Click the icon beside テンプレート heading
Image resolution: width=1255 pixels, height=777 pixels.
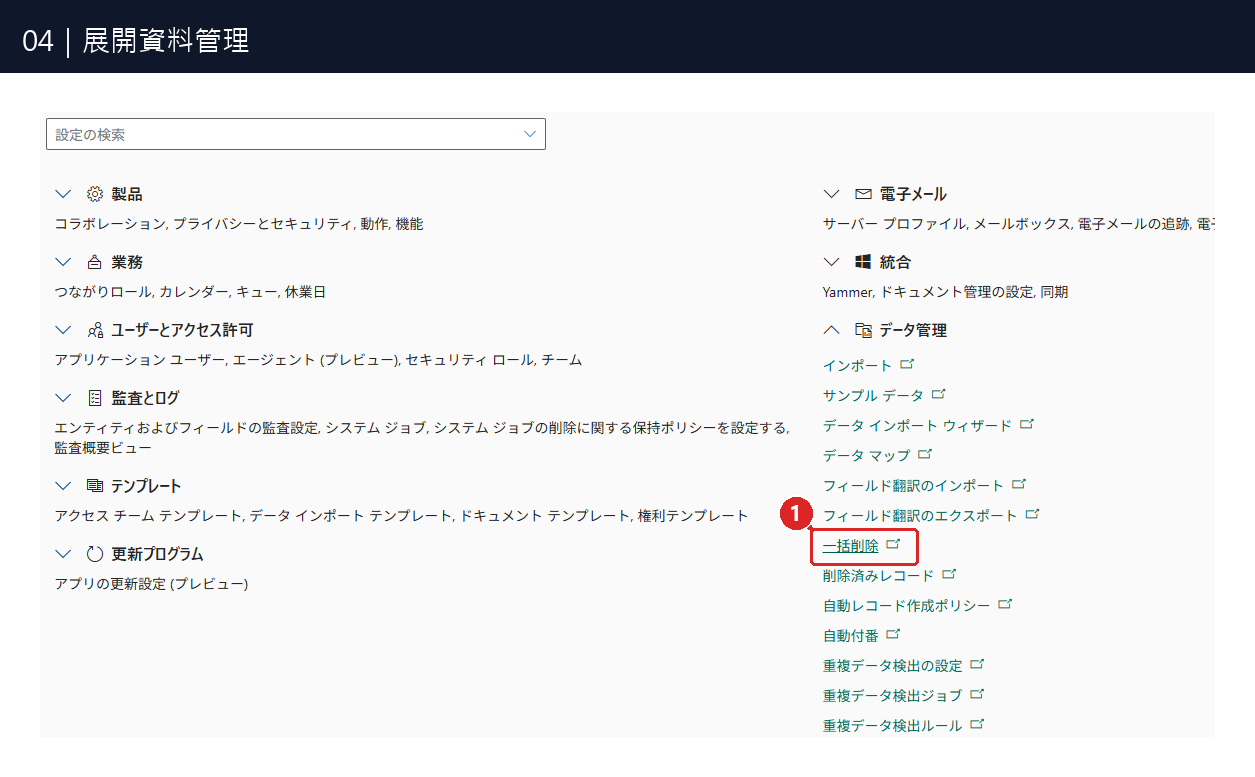click(x=95, y=486)
